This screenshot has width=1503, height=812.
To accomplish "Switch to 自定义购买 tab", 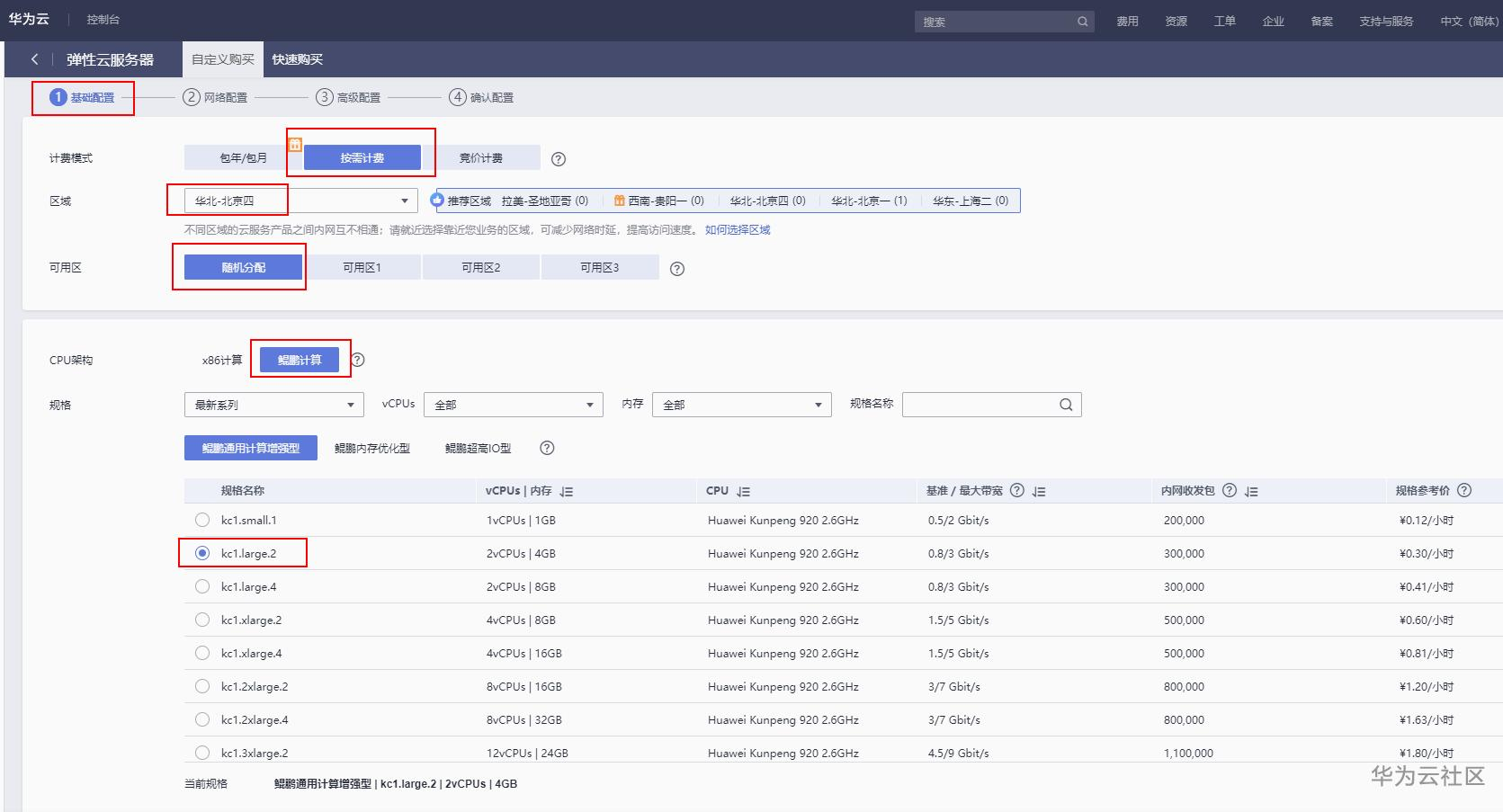I will coord(223,59).
